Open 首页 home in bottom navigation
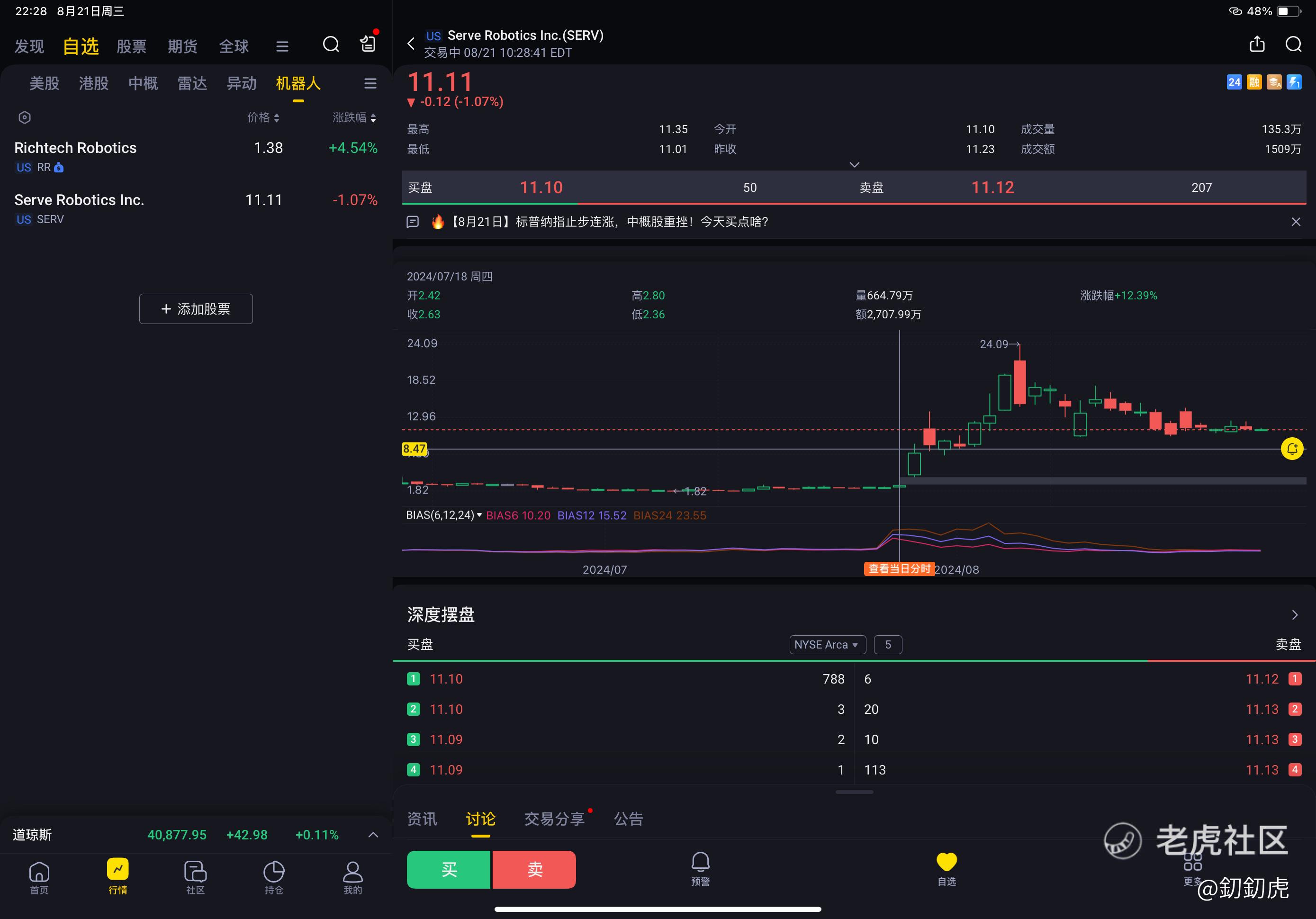This screenshot has width=1316, height=919. 39,878
